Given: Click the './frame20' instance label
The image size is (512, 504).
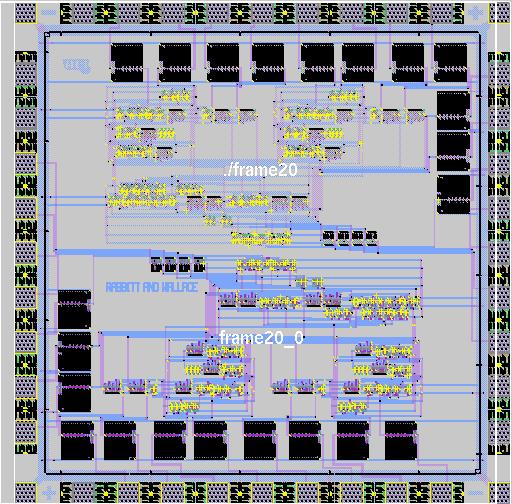Looking at the screenshot, I should pyautogui.click(x=261, y=170).
